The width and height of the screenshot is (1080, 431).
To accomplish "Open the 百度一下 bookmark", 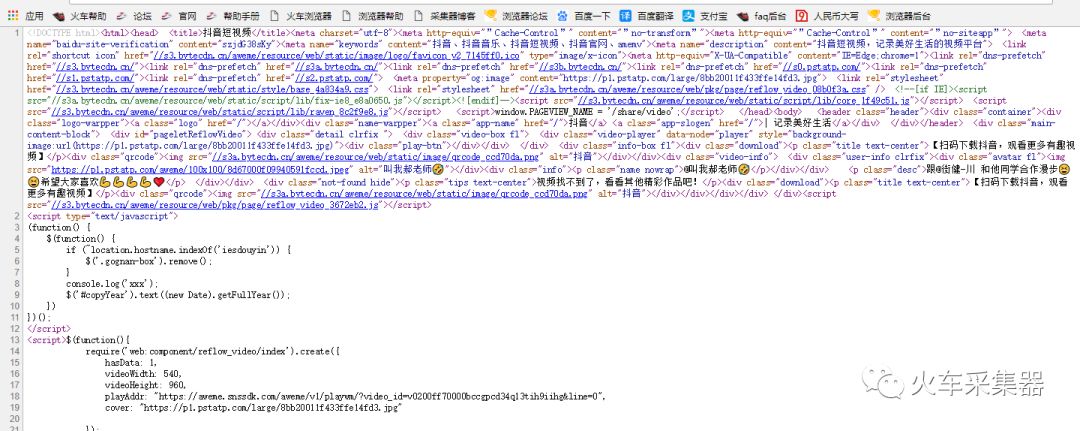I will [x=584, y=15].
